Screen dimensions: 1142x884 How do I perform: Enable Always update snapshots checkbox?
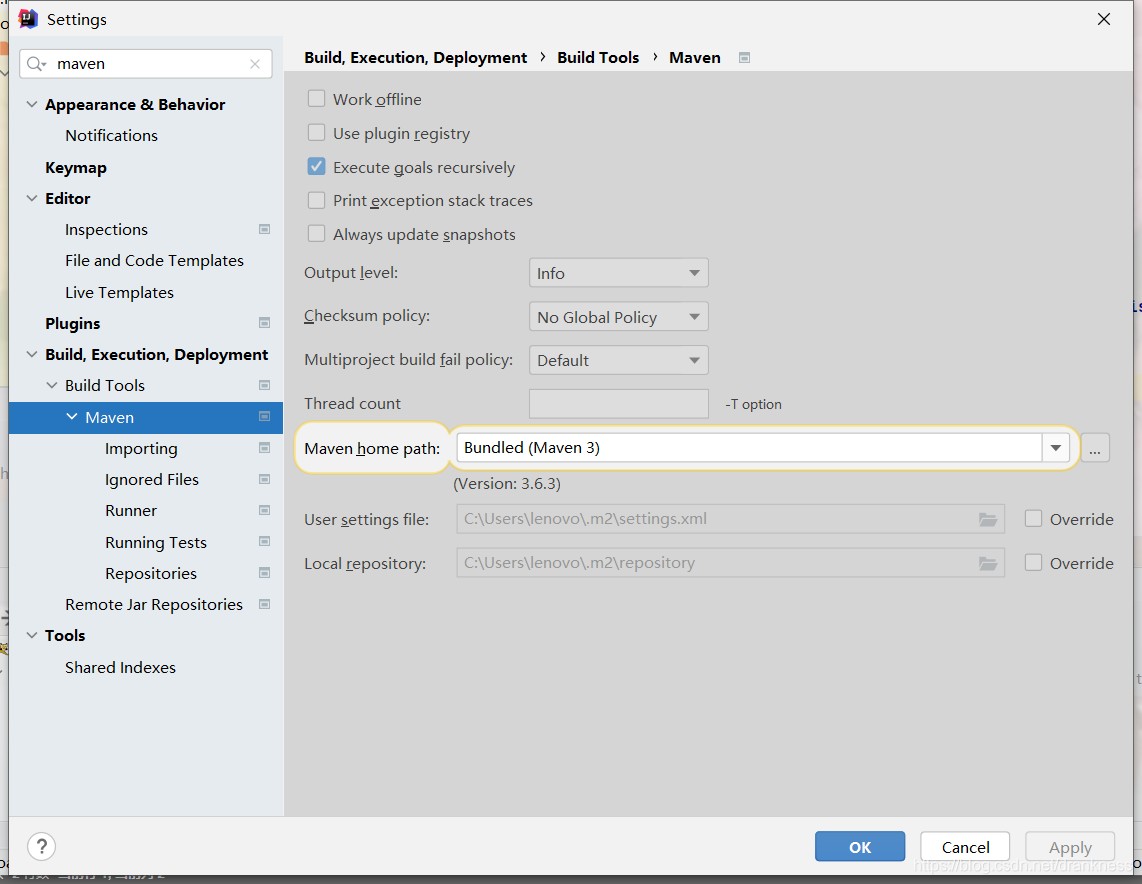(316, 234)
